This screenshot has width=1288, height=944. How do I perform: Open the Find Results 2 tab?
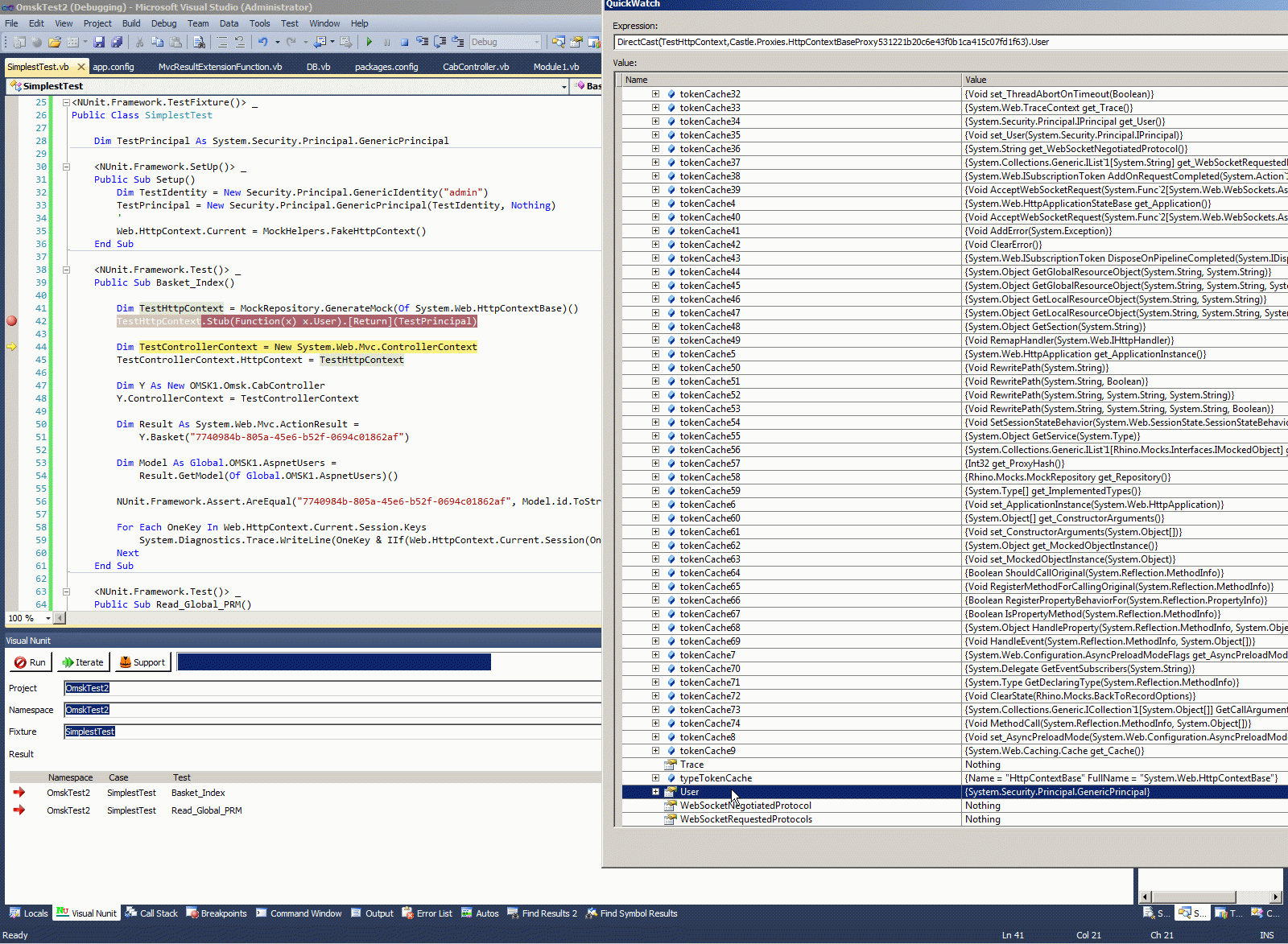click(x=542, y=913)
